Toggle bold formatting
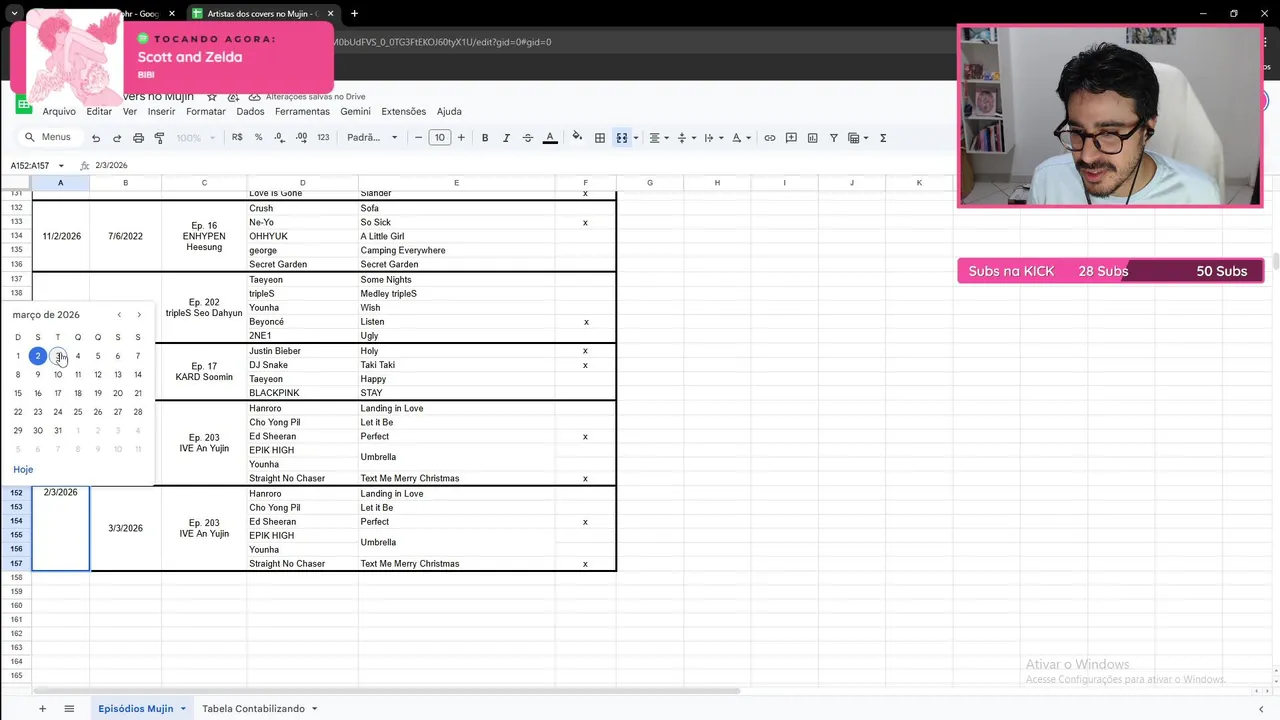Image resolution: width=1280 pixels, height=720 pixels. coord(485,138)
